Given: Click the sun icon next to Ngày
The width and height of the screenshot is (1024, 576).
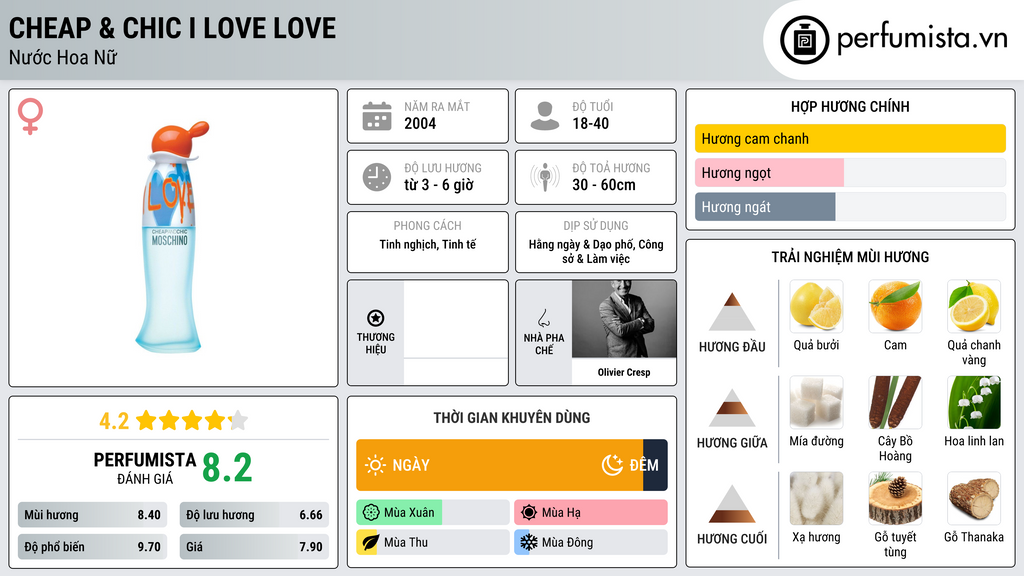Looking at the screenshot, I should (x=375, y=465).
